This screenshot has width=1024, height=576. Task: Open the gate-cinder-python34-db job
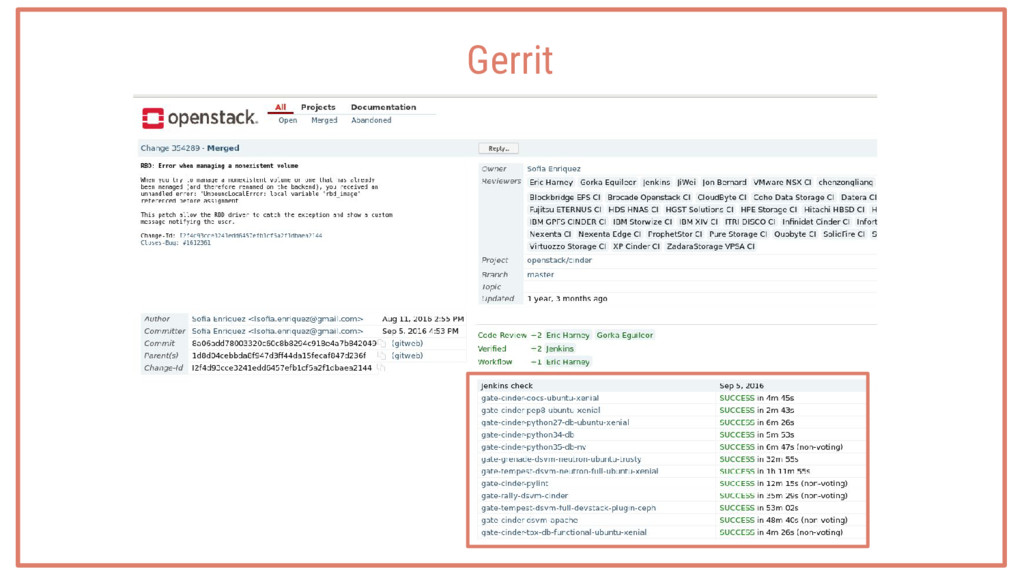[528, 435]
